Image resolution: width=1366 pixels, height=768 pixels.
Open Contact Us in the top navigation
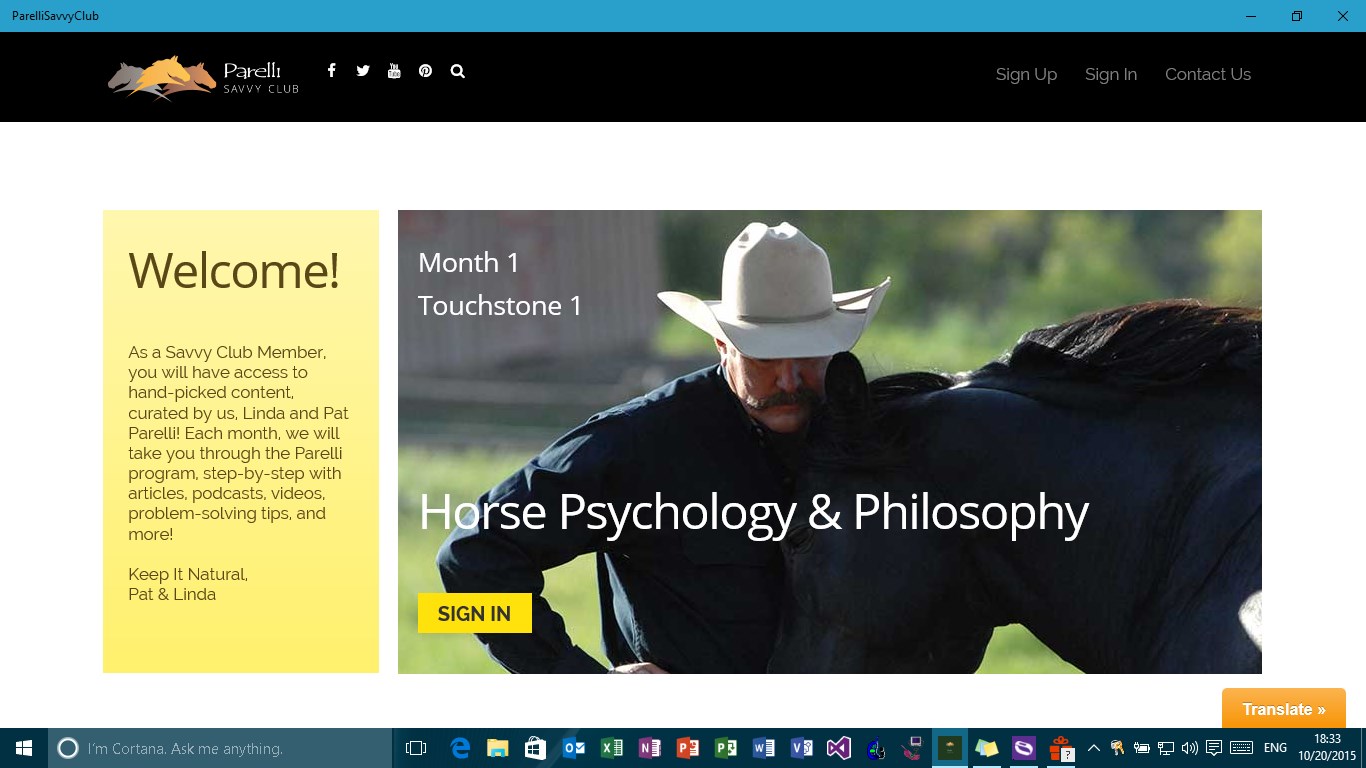pyautogui.click(x=1208, y=74)
